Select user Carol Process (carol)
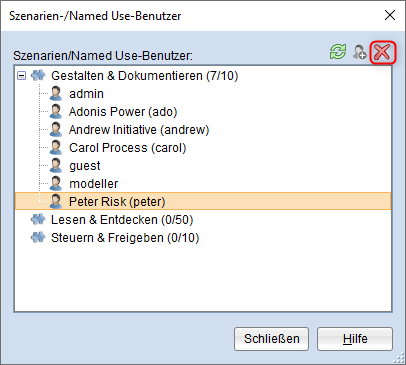Image resolution: width=406 pixels, height=365 pixels. coord(127,148)
